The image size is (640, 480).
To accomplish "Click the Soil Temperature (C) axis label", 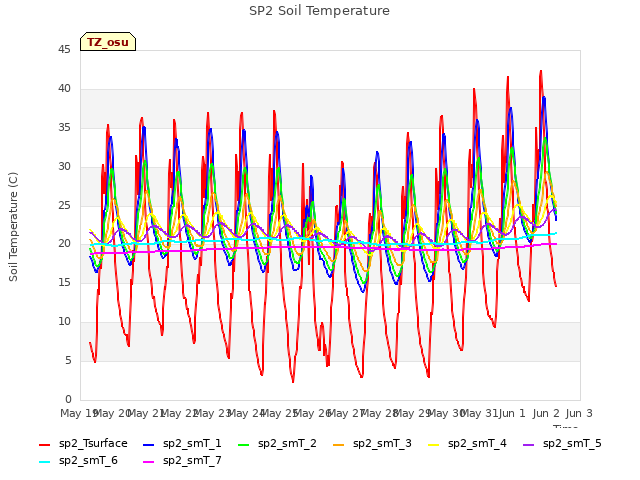I will (13, 227).
